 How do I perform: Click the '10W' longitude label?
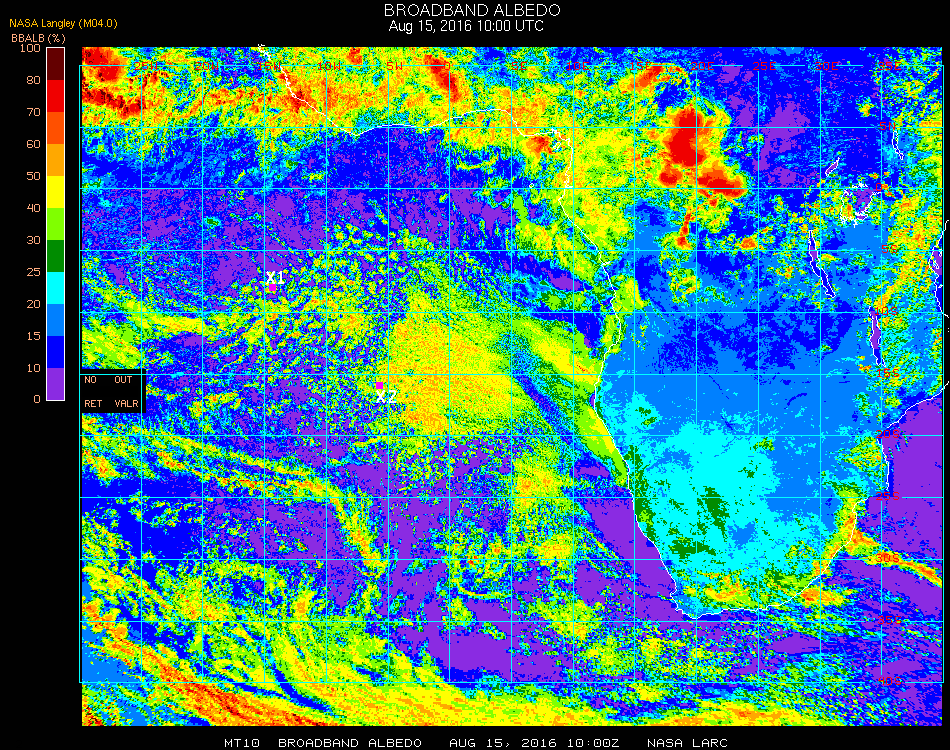pyautogui.click(x=329, y=66)
